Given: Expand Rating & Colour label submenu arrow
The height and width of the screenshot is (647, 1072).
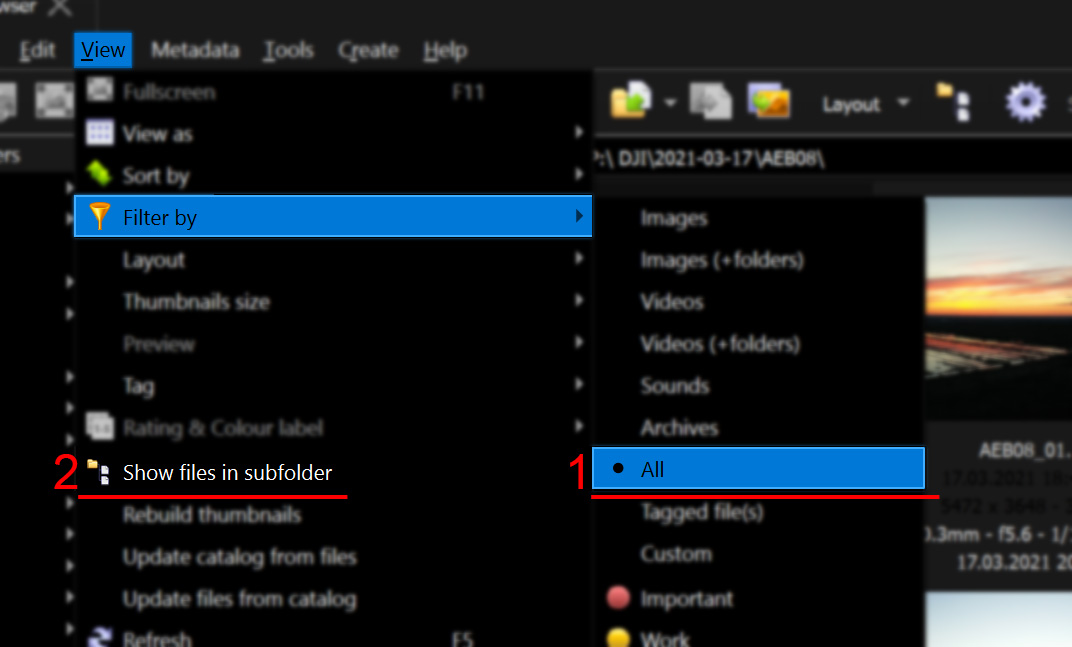Looking at the screenshot, I should coord(579,427).
